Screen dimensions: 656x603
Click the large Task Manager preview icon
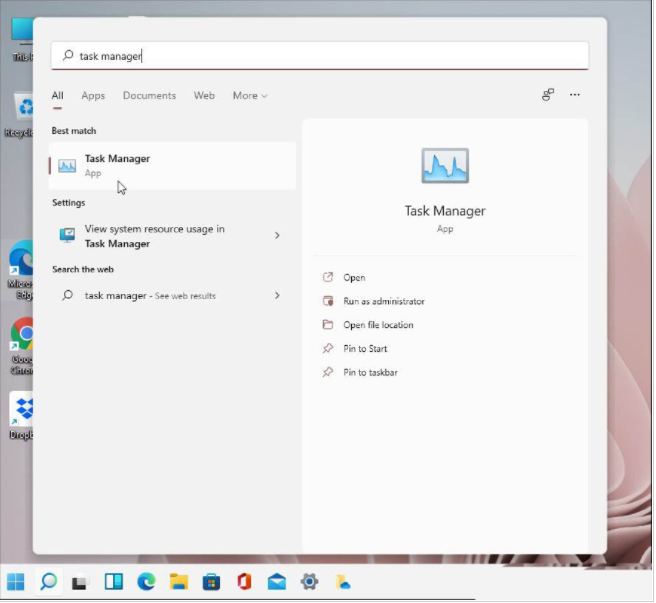click(445, 166)
